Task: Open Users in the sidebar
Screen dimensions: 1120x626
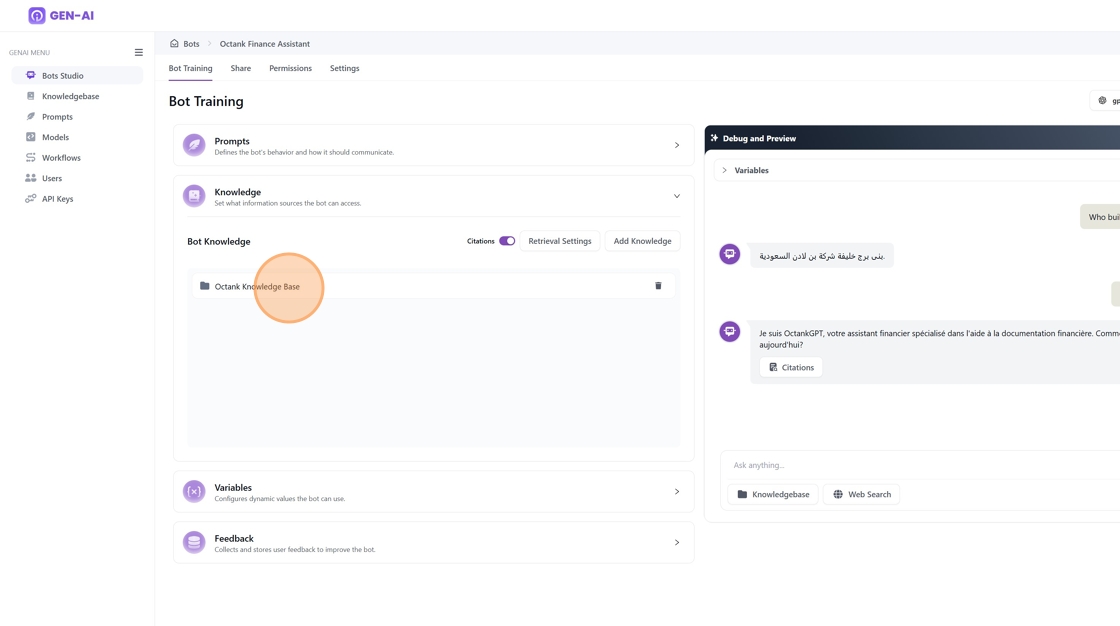Action: point(52,178)
